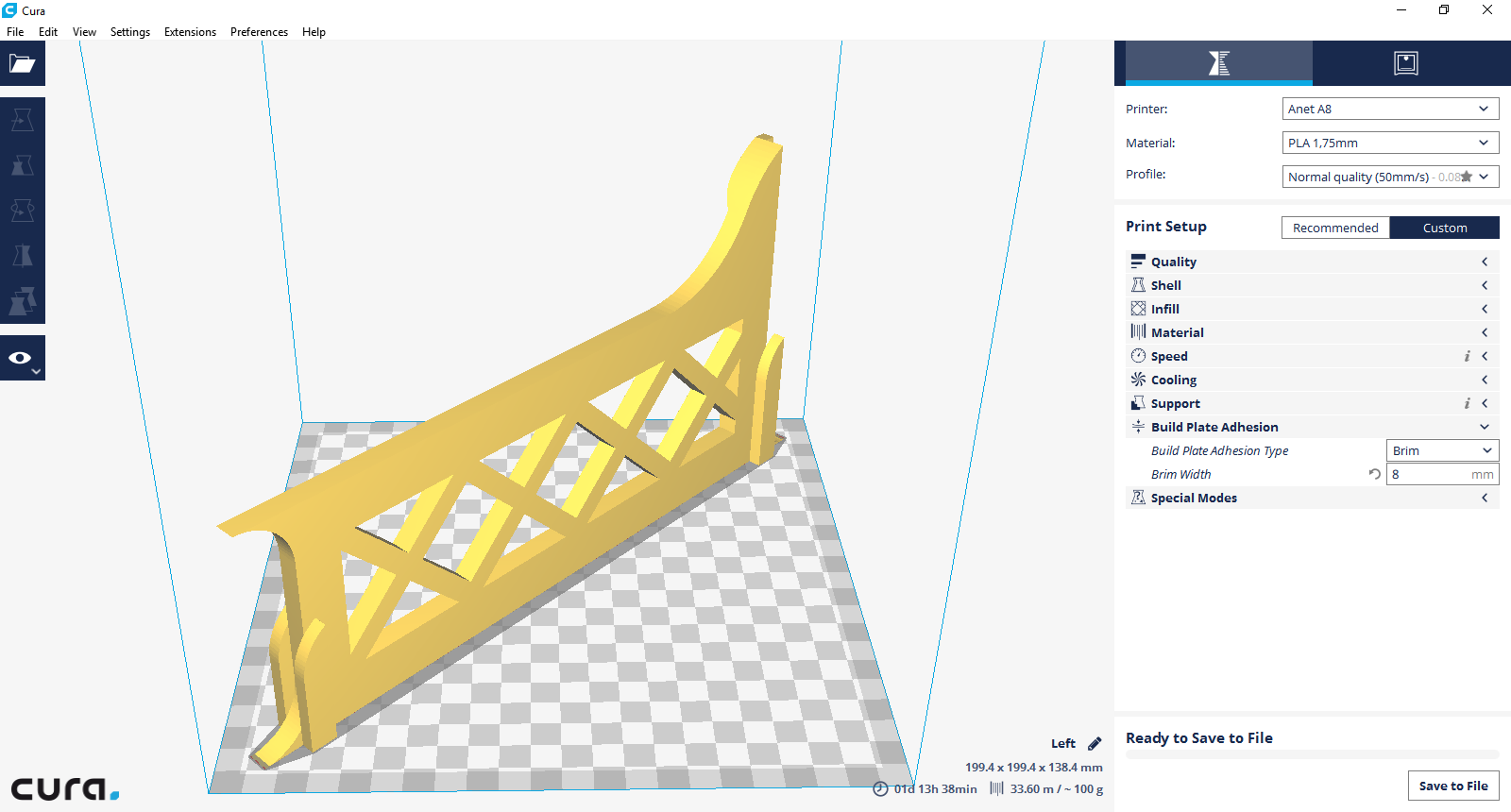Click the info icon on Speed row
Screen dimensions: 1511x812
(x=1467, y=356)
